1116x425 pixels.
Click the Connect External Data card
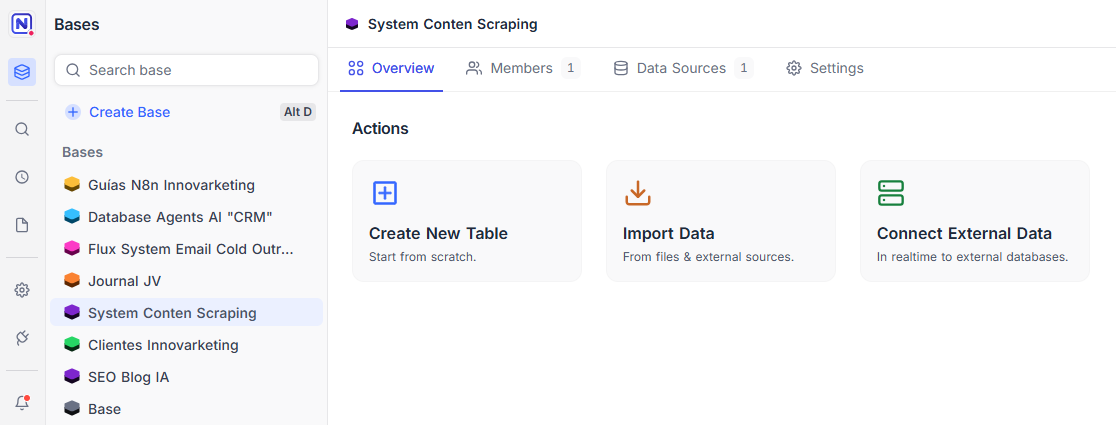tap(974, 221)
